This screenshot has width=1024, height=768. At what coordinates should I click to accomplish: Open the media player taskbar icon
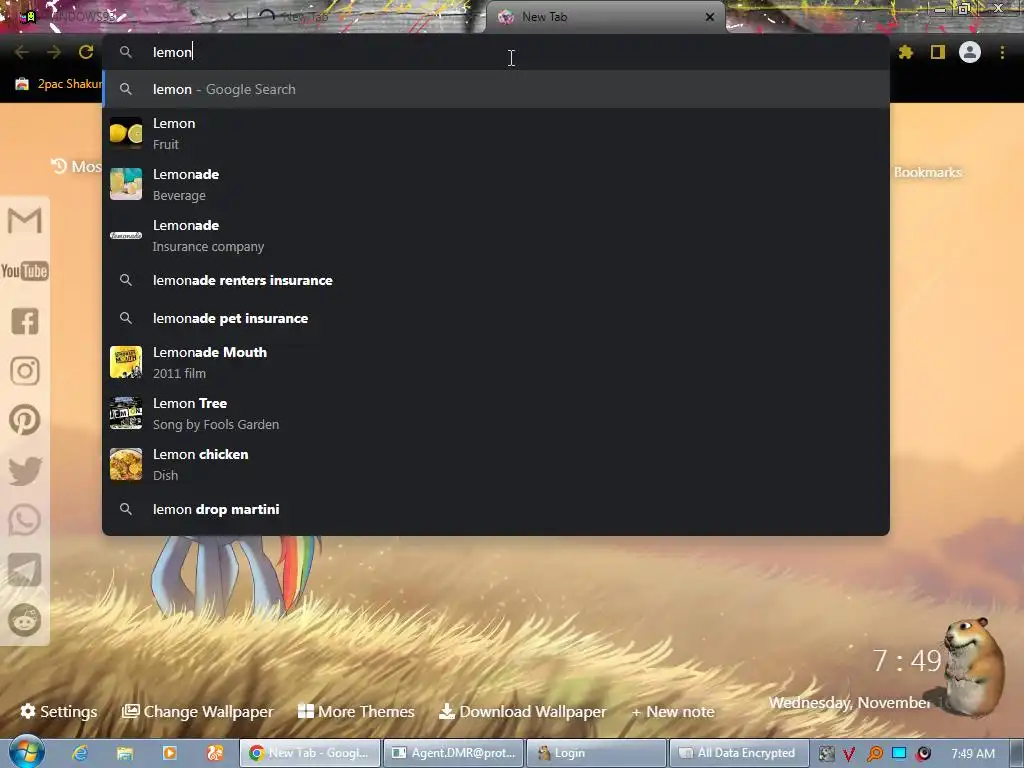point(170,753)
